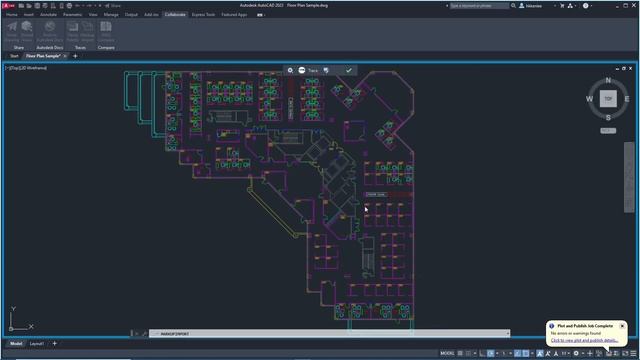The width and height of the screenshot is (640, 360).
Task: Open the AutoCAD application menu logo
Action: point(8,6)
